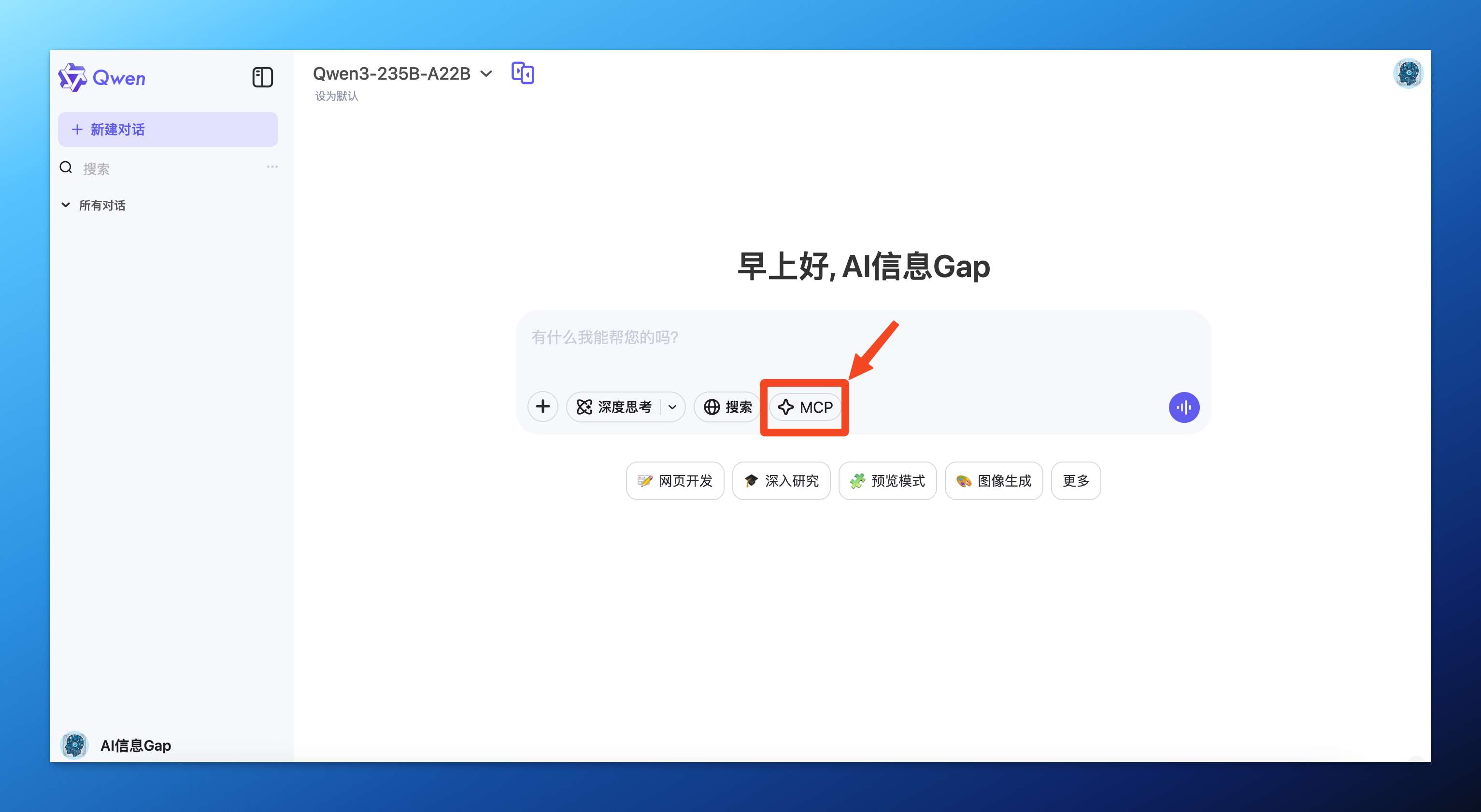
Task: Click the split-screen icon beside model name
Action: pyautogui.click(x=523, y=73)
